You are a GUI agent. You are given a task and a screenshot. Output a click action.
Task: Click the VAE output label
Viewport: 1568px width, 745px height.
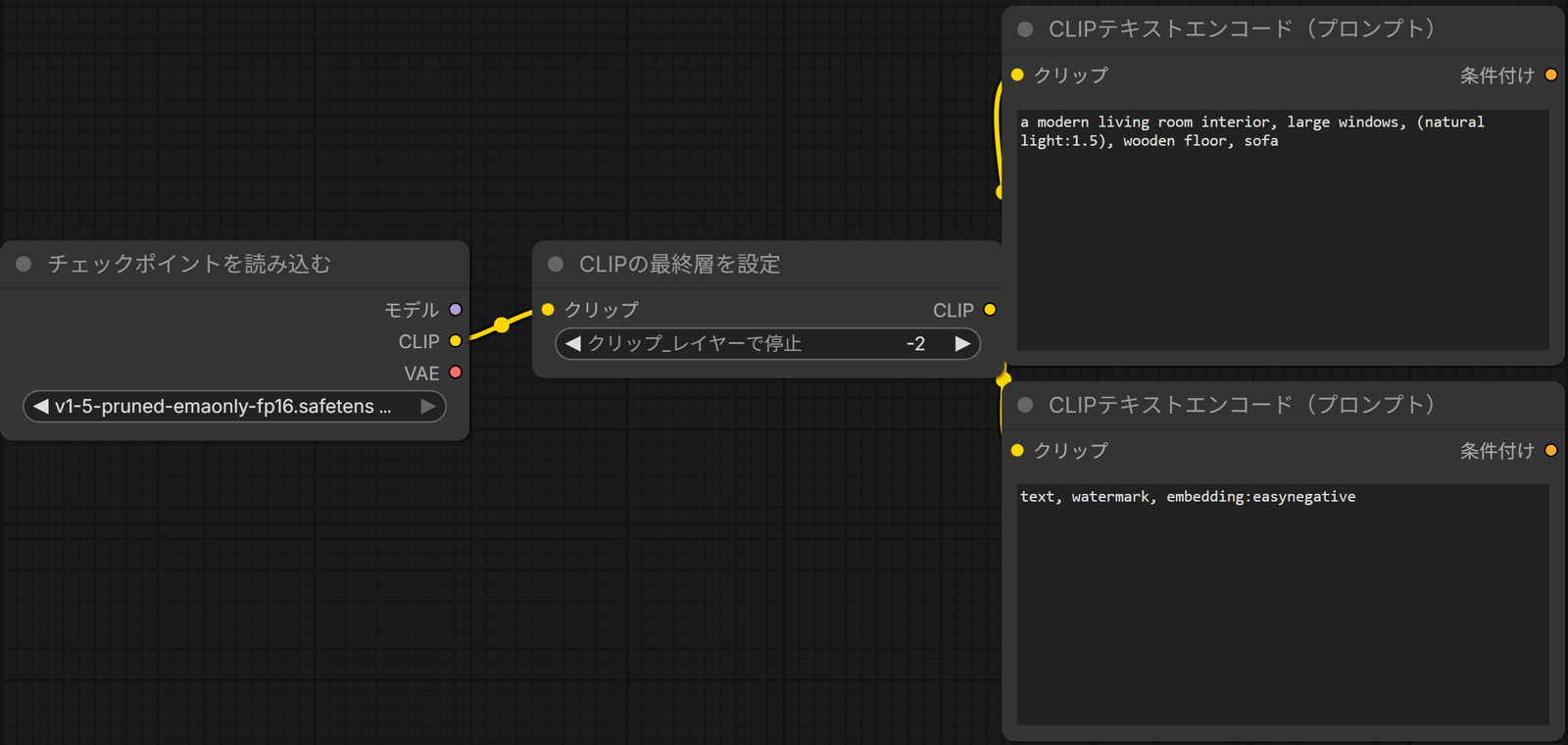pyautogui.click(x=421, y=373)
